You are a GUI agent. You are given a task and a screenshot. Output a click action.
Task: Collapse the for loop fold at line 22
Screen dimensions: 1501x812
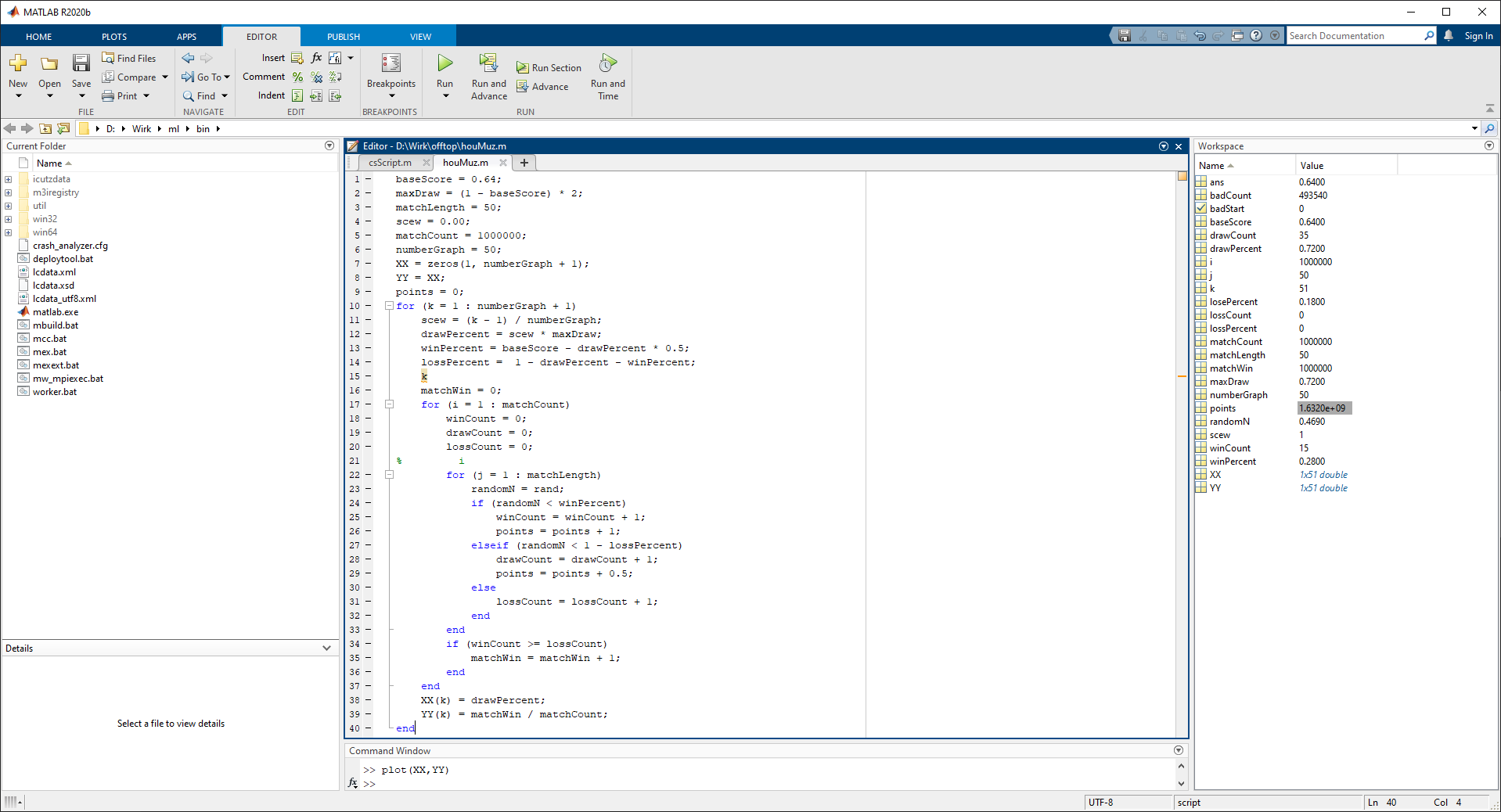pyautogui.click(x=389, y=475)
